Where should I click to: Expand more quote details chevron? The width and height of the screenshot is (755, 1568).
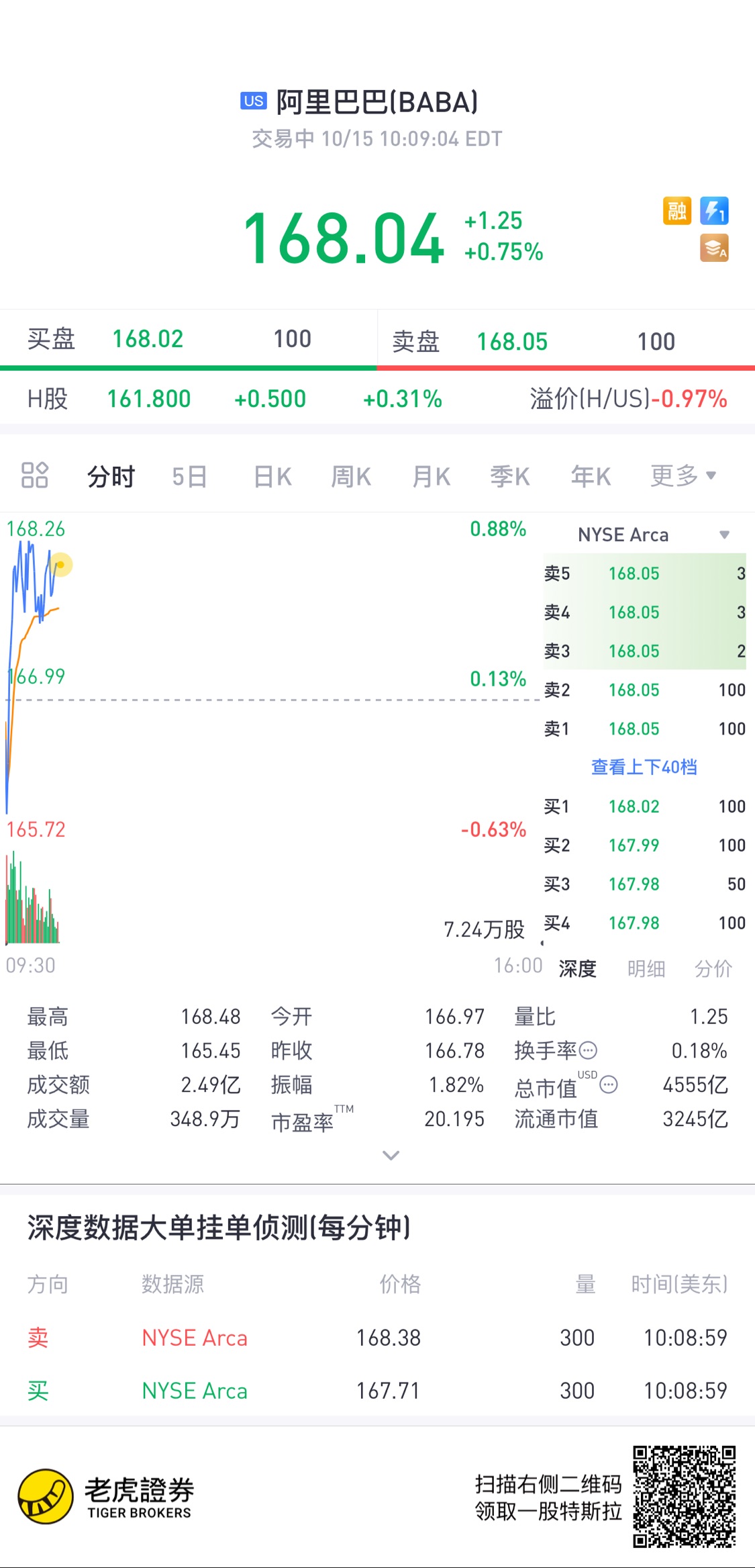pos(391,1155)
